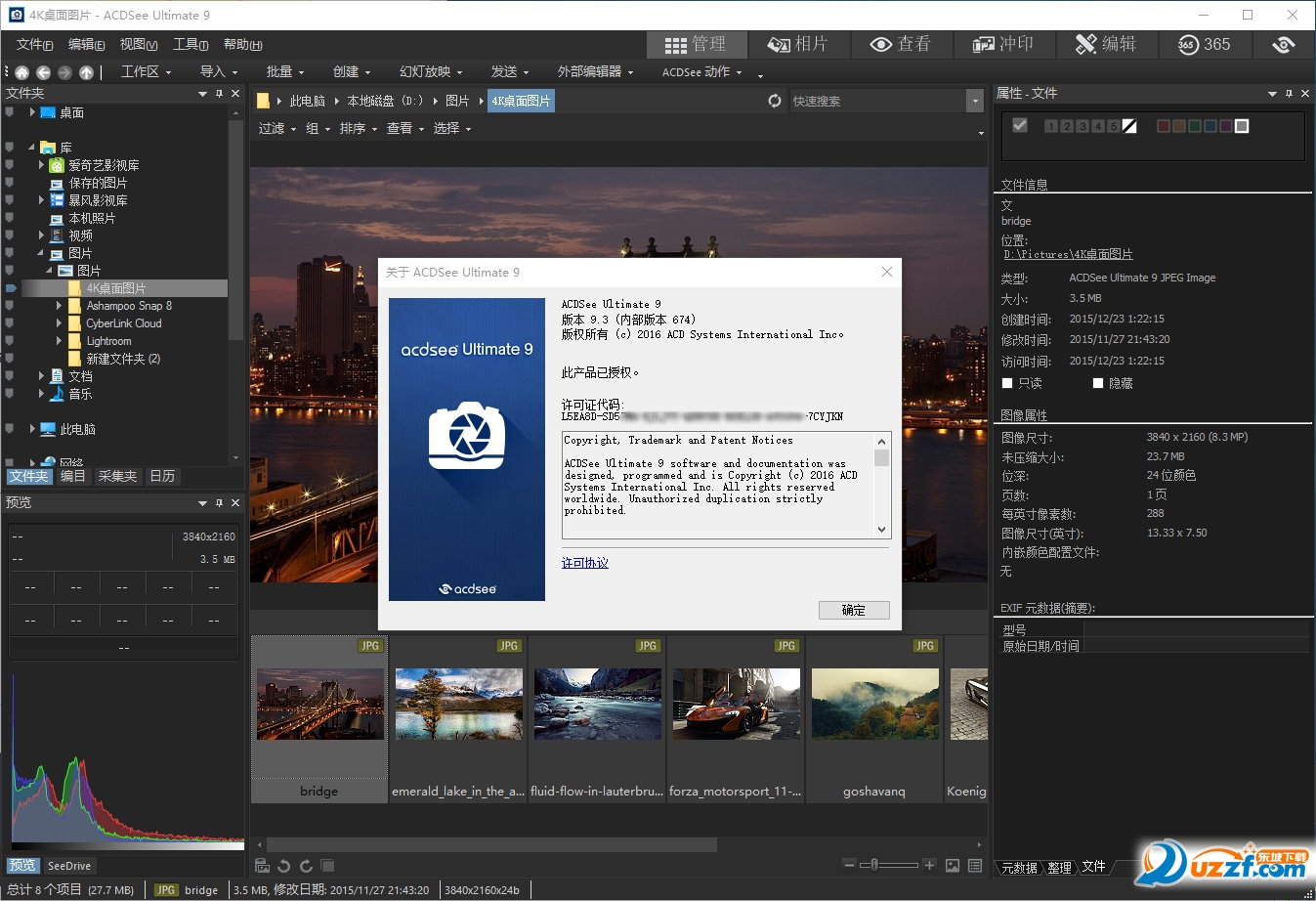1316x901 pixels.
Task: Close the Preview pane
Action: coord(235,502)
